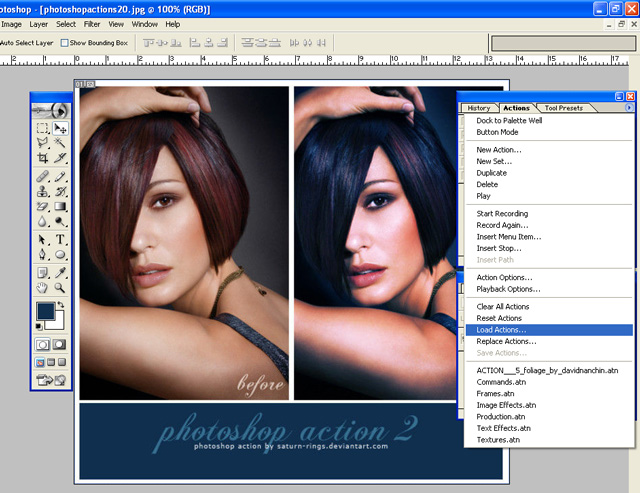The image size is (640, 493).
Task: Select the Gradient tool
Action: 60,206
